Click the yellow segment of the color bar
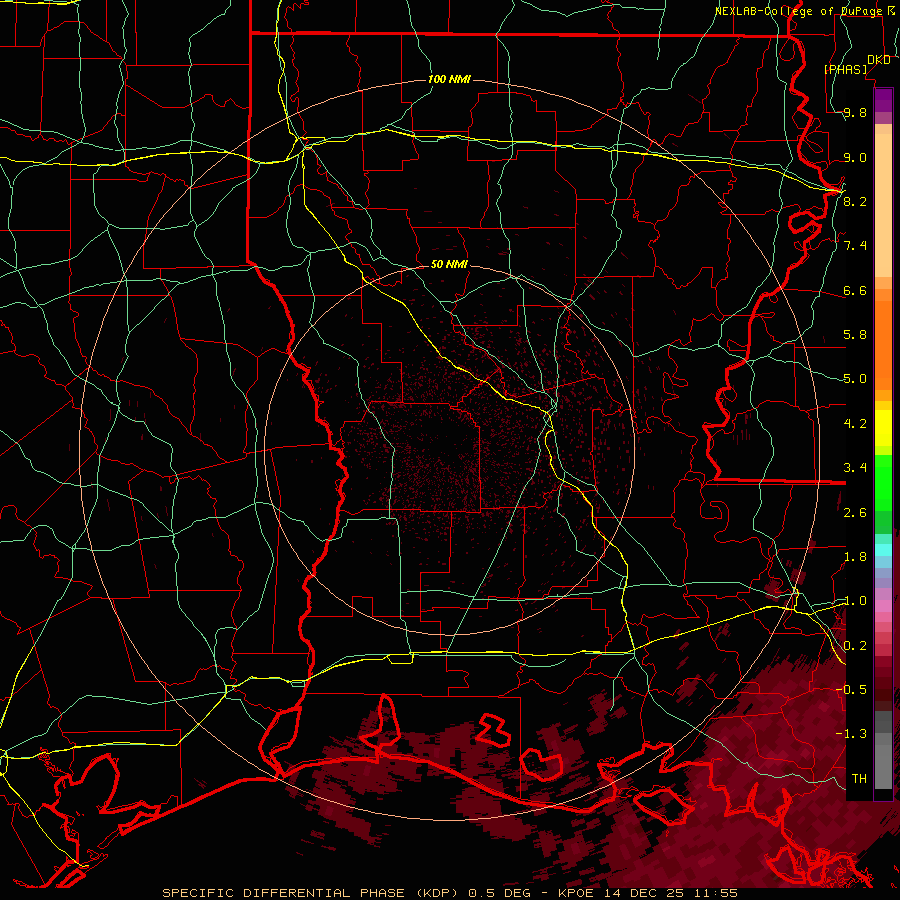This screenshot has height=900, width=900. tap(883, 428)
